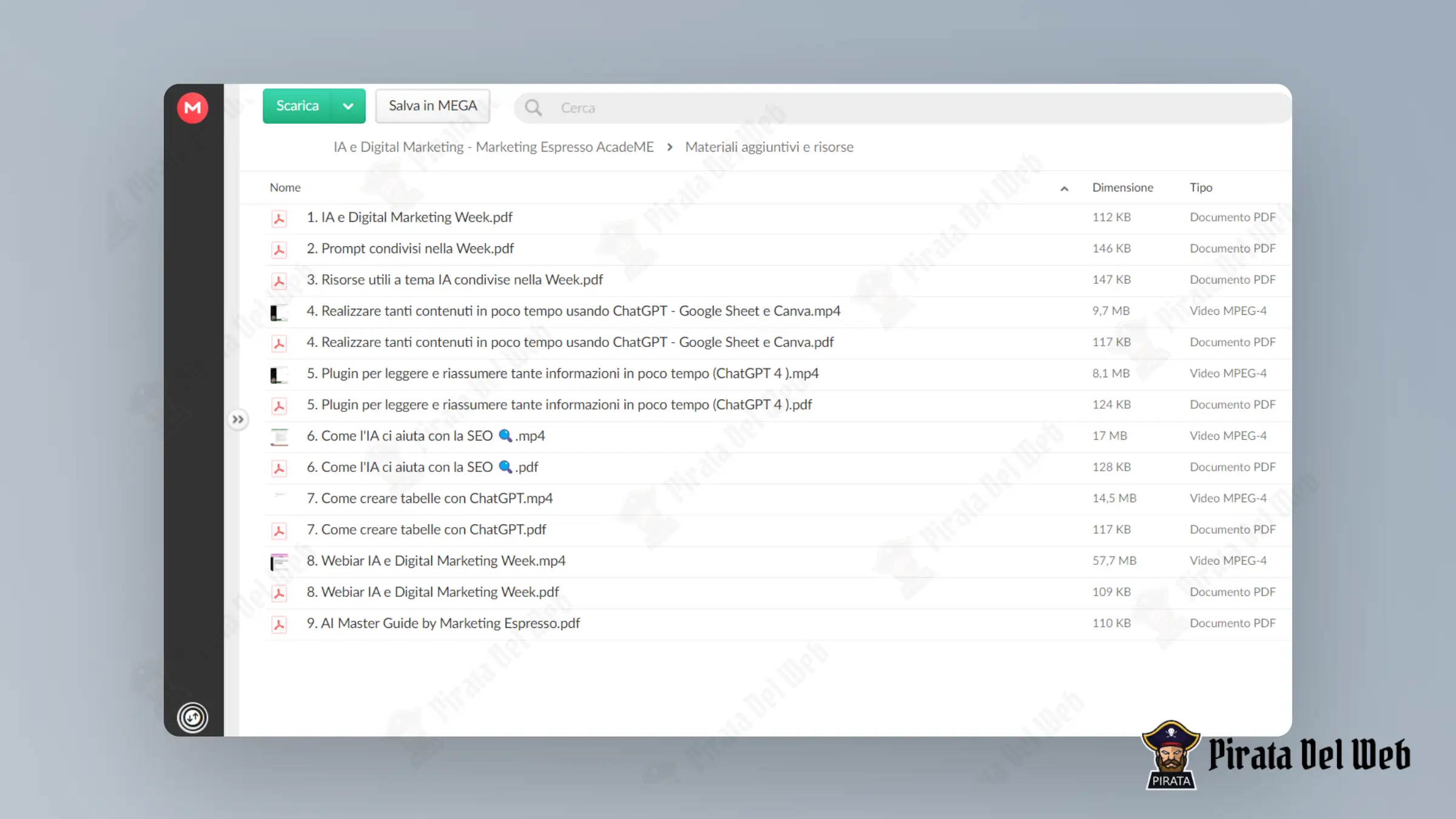Click Video MPEG-4 type in 8. Webiar row
Image resolution: width=1456 pixels, height=819 pixels.
click(x=1228, y=561)
